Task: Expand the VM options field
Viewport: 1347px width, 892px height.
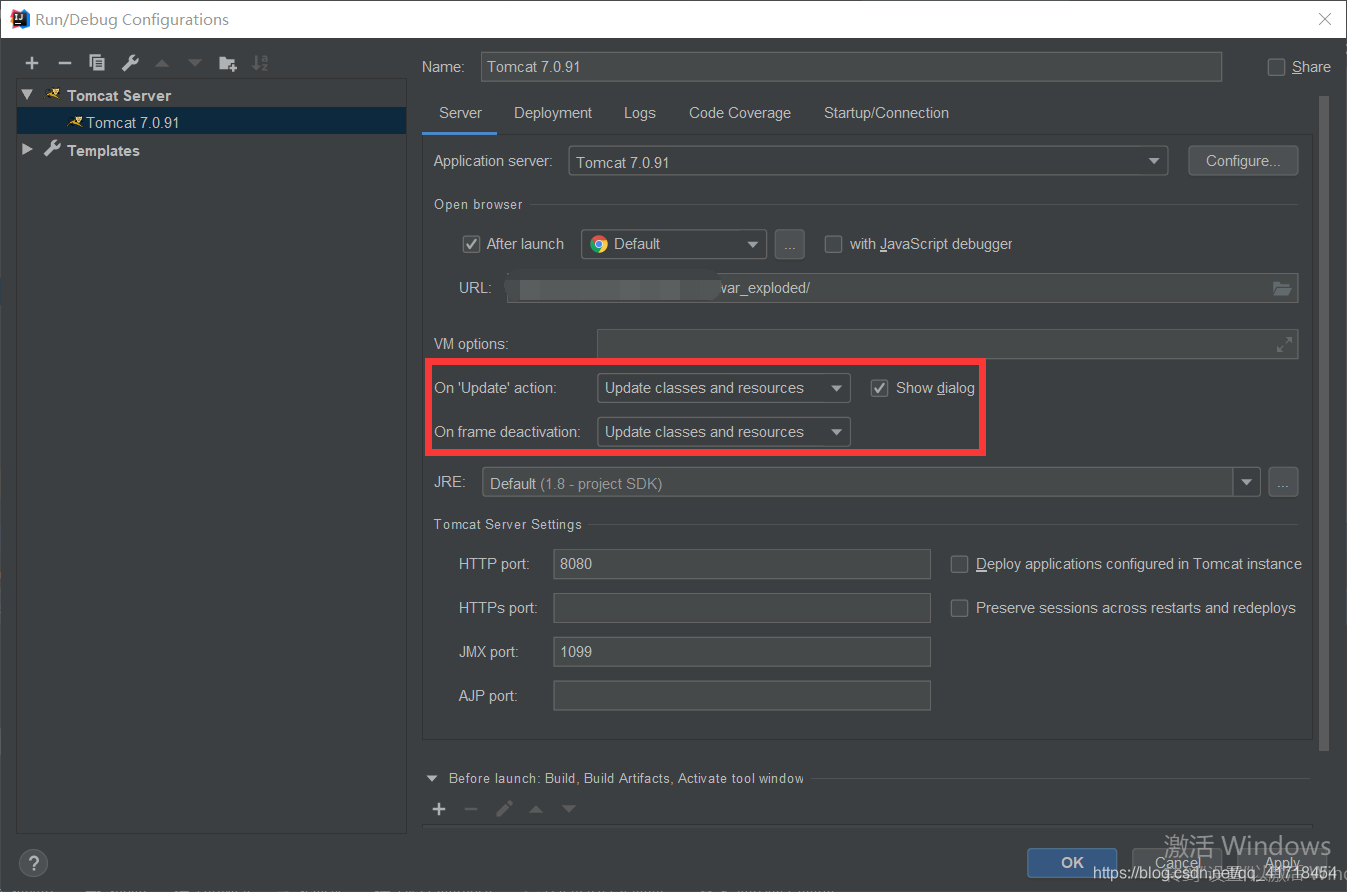Action: (x=1284, y=344)
